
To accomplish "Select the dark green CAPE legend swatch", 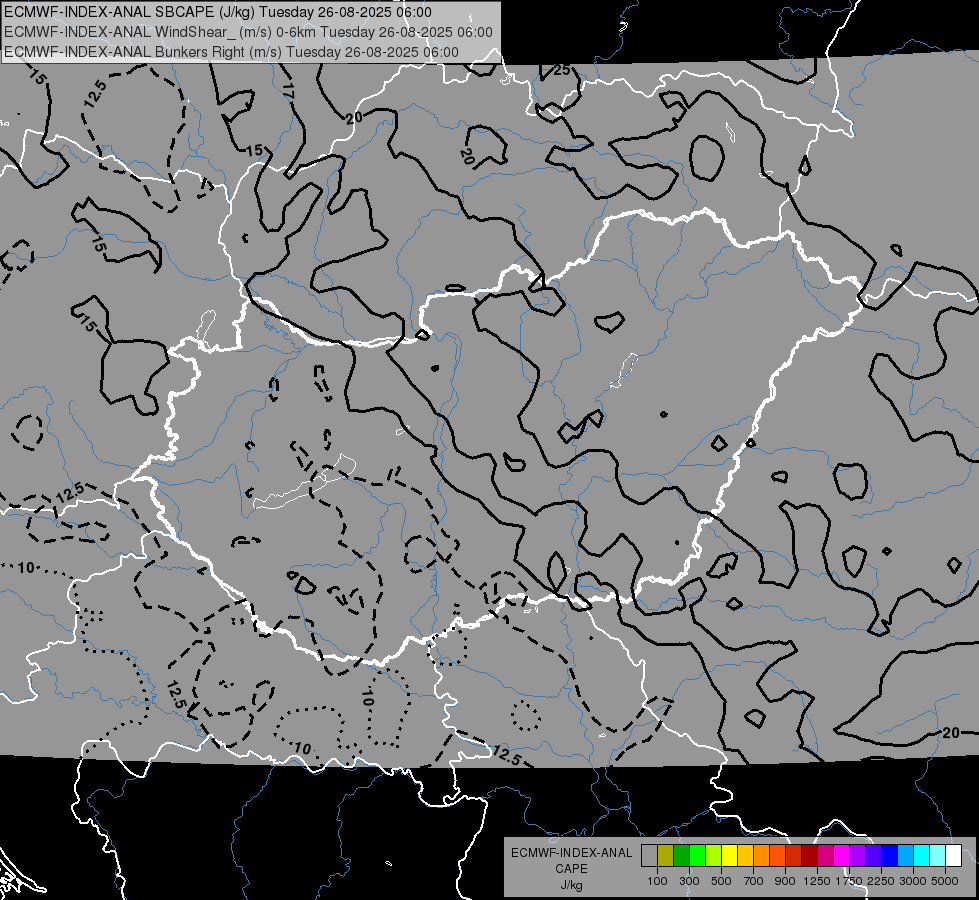I will pos(681,855).
